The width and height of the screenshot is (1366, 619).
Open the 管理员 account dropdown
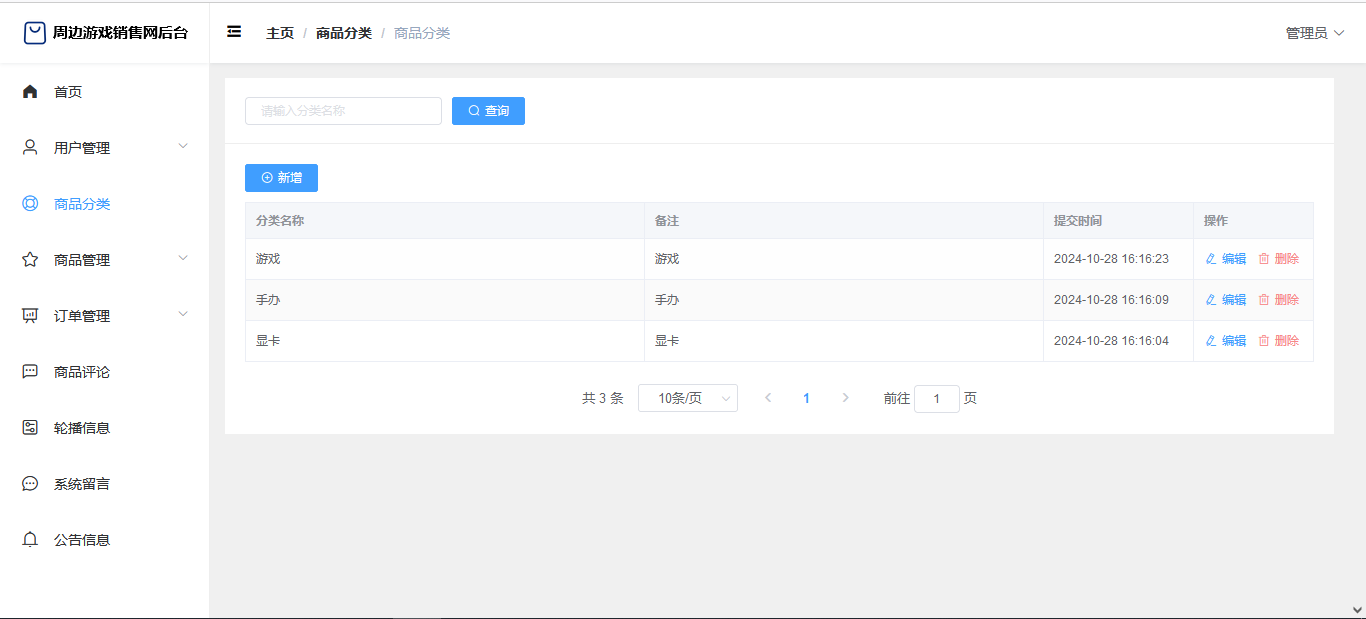tap(1314, 33)
